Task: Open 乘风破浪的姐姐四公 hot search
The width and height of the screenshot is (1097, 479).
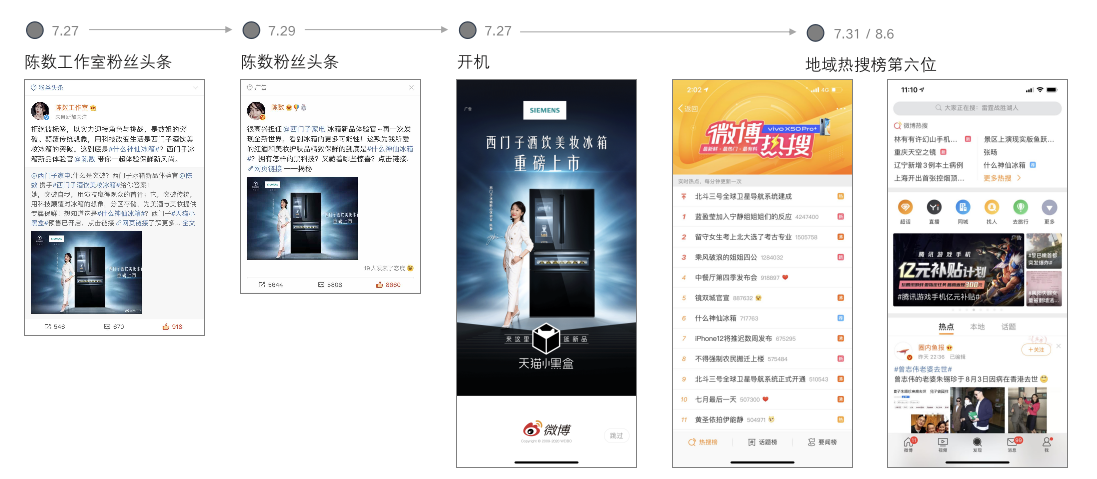Action: point(763,257)
